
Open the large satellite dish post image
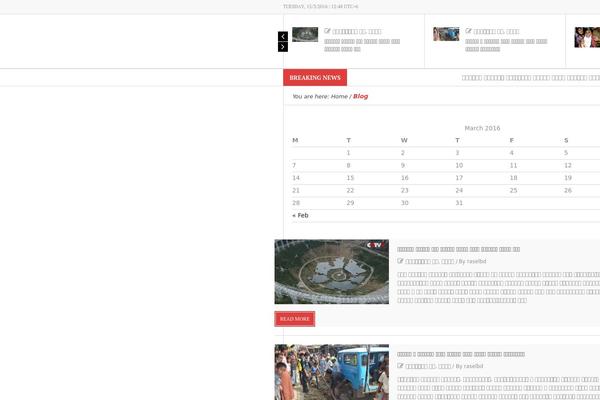[331, 271]
